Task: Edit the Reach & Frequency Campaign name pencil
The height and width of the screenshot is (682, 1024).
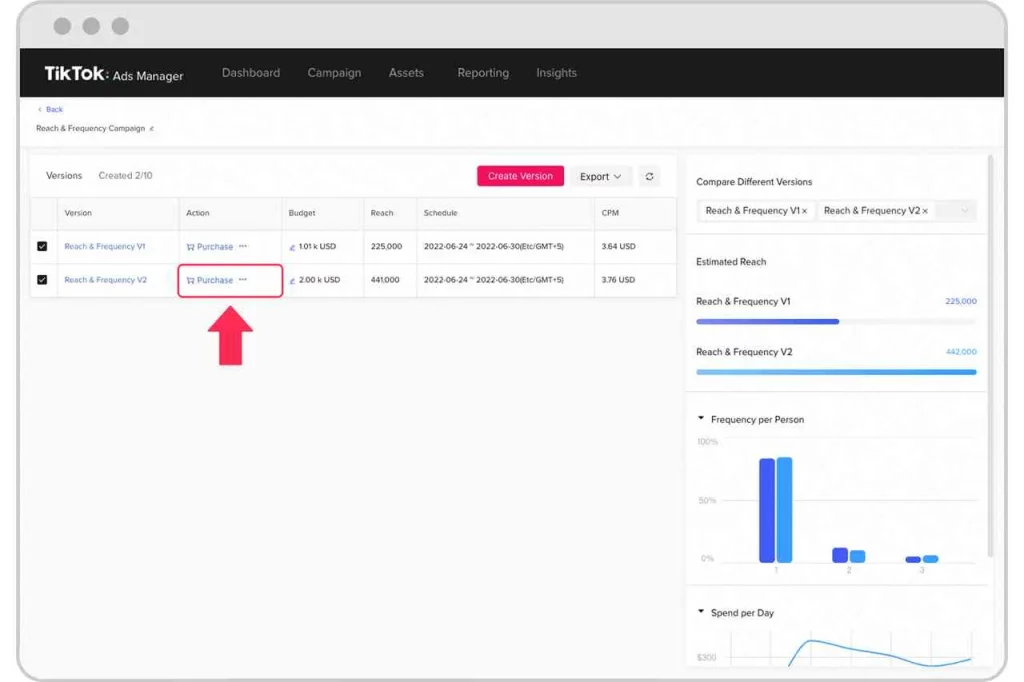Action: click(152, 129)
